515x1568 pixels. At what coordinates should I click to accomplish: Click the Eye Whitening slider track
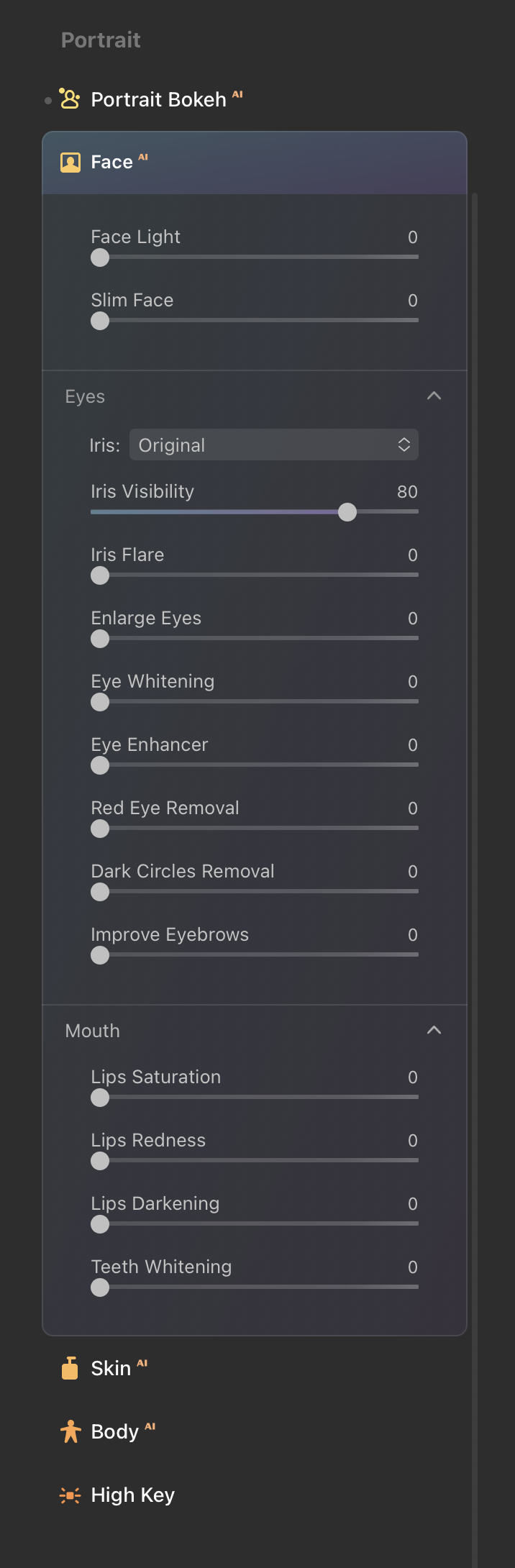pyautogui.click(x=259, y=701)
